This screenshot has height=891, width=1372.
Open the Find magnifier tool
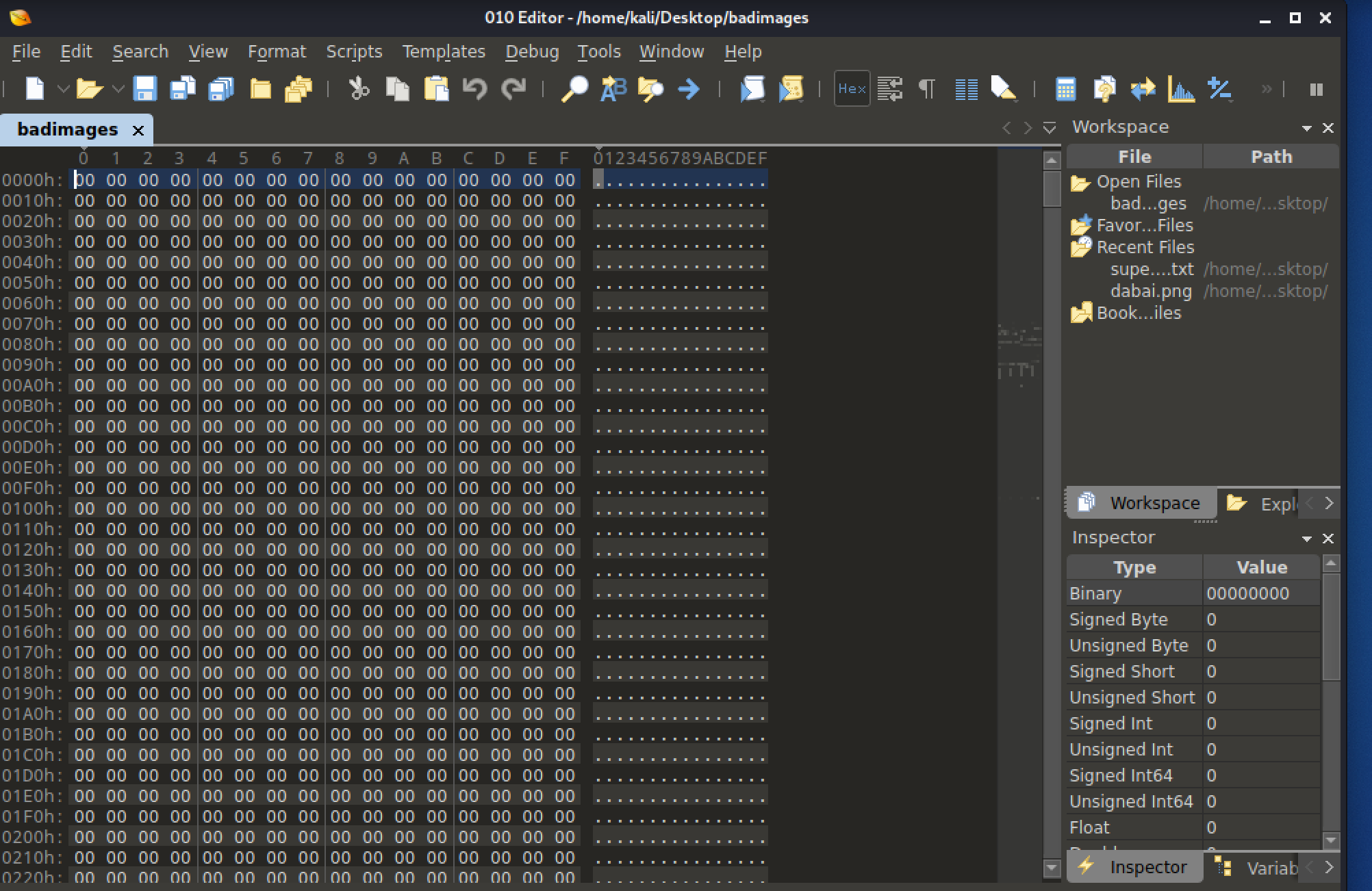[x=574, y=89]
